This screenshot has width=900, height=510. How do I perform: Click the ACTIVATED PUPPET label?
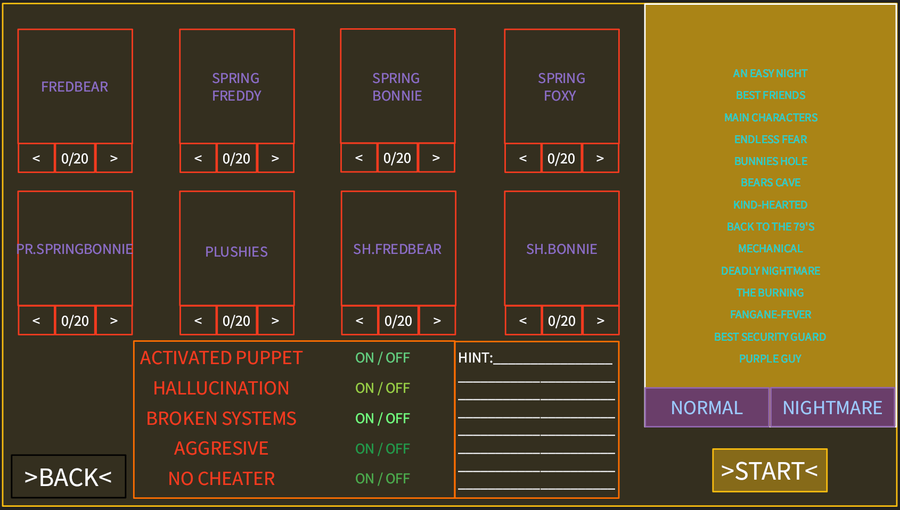click(221, 358)
